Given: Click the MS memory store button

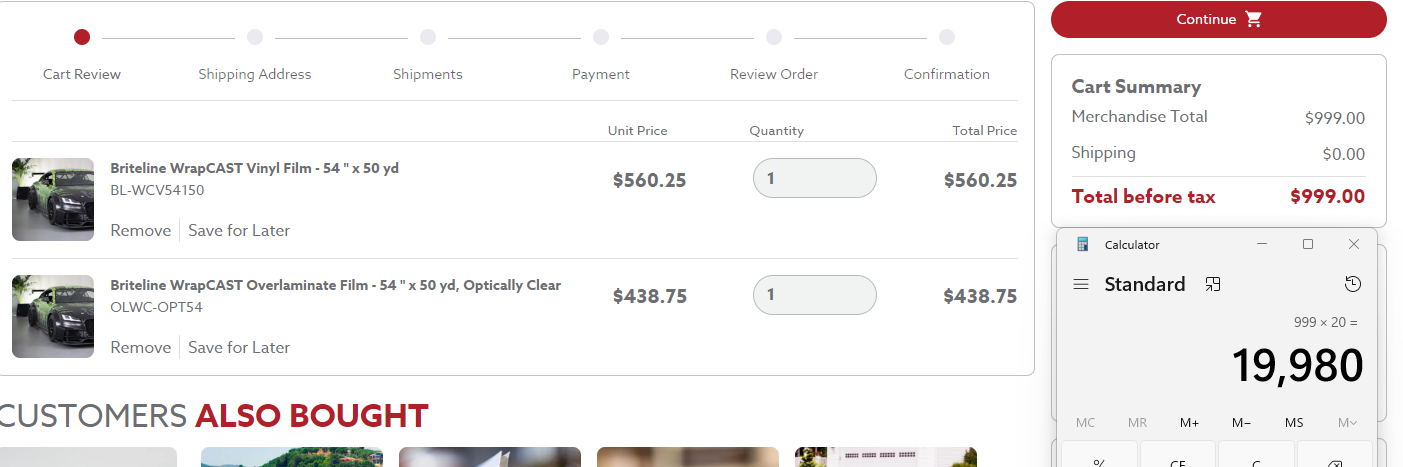Looking at the screenshot, I should click(x=1294, y=423).
